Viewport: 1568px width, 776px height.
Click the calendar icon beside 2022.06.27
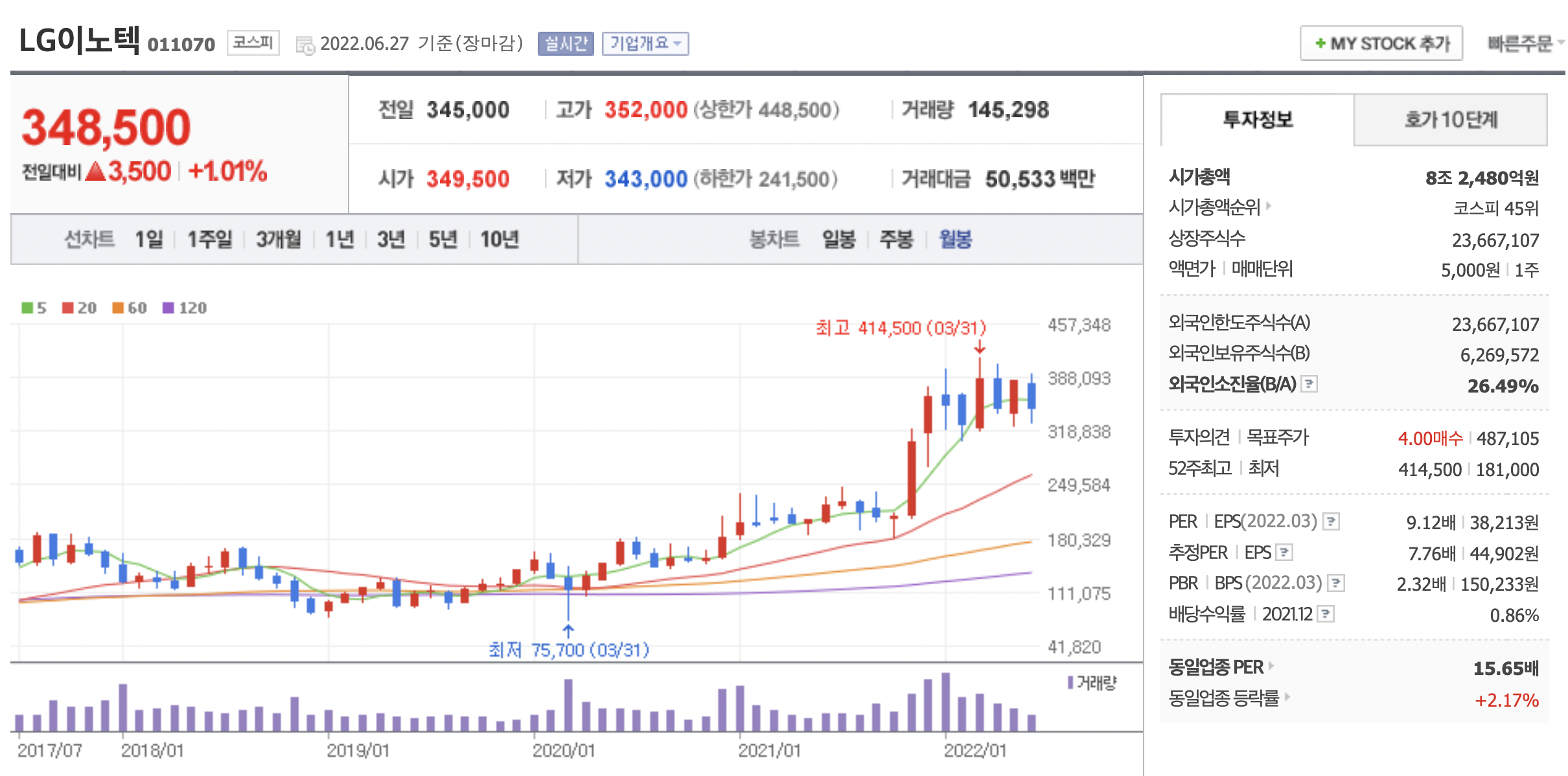305,45
